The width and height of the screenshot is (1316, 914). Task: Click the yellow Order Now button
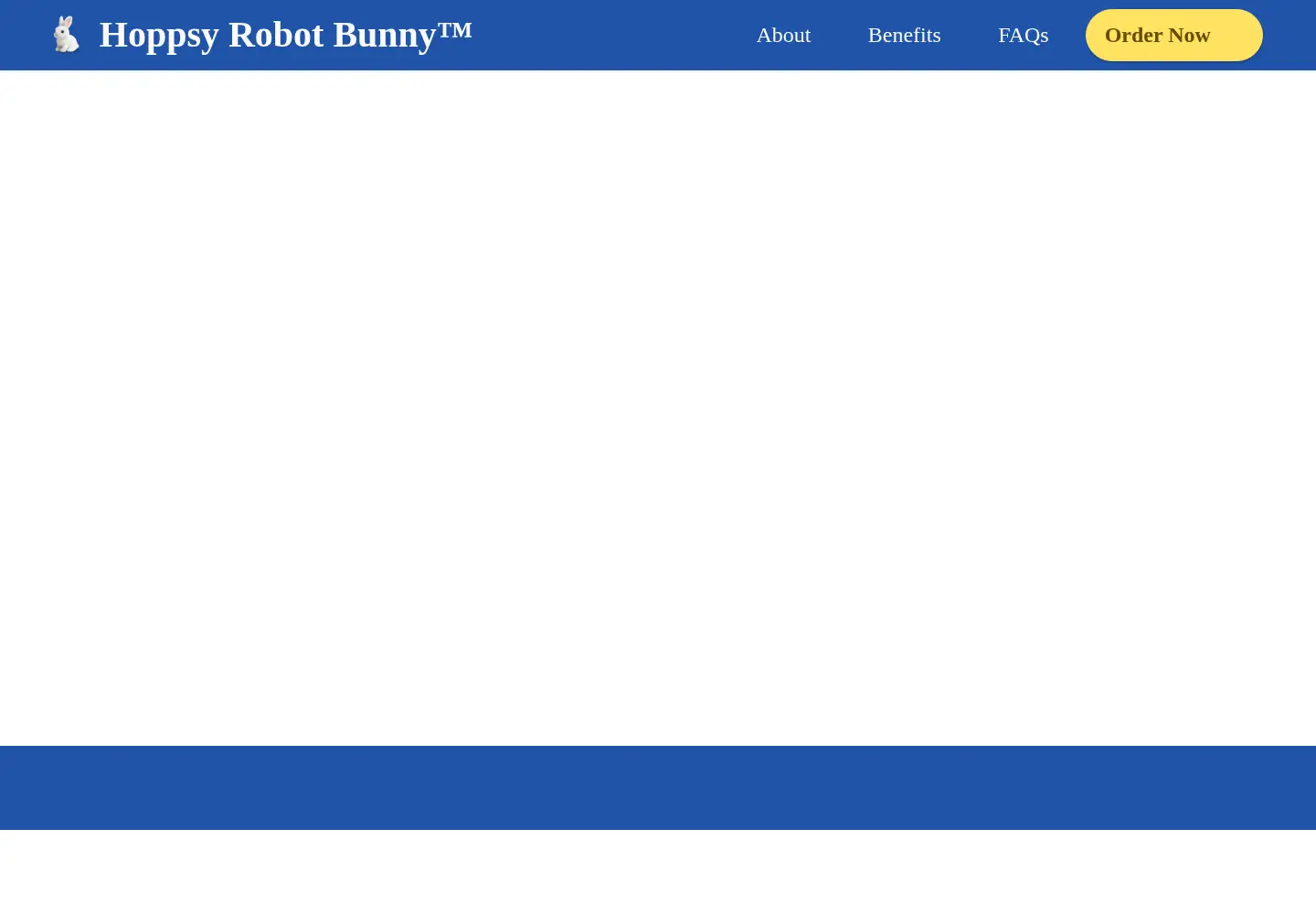click(1173, 35)
